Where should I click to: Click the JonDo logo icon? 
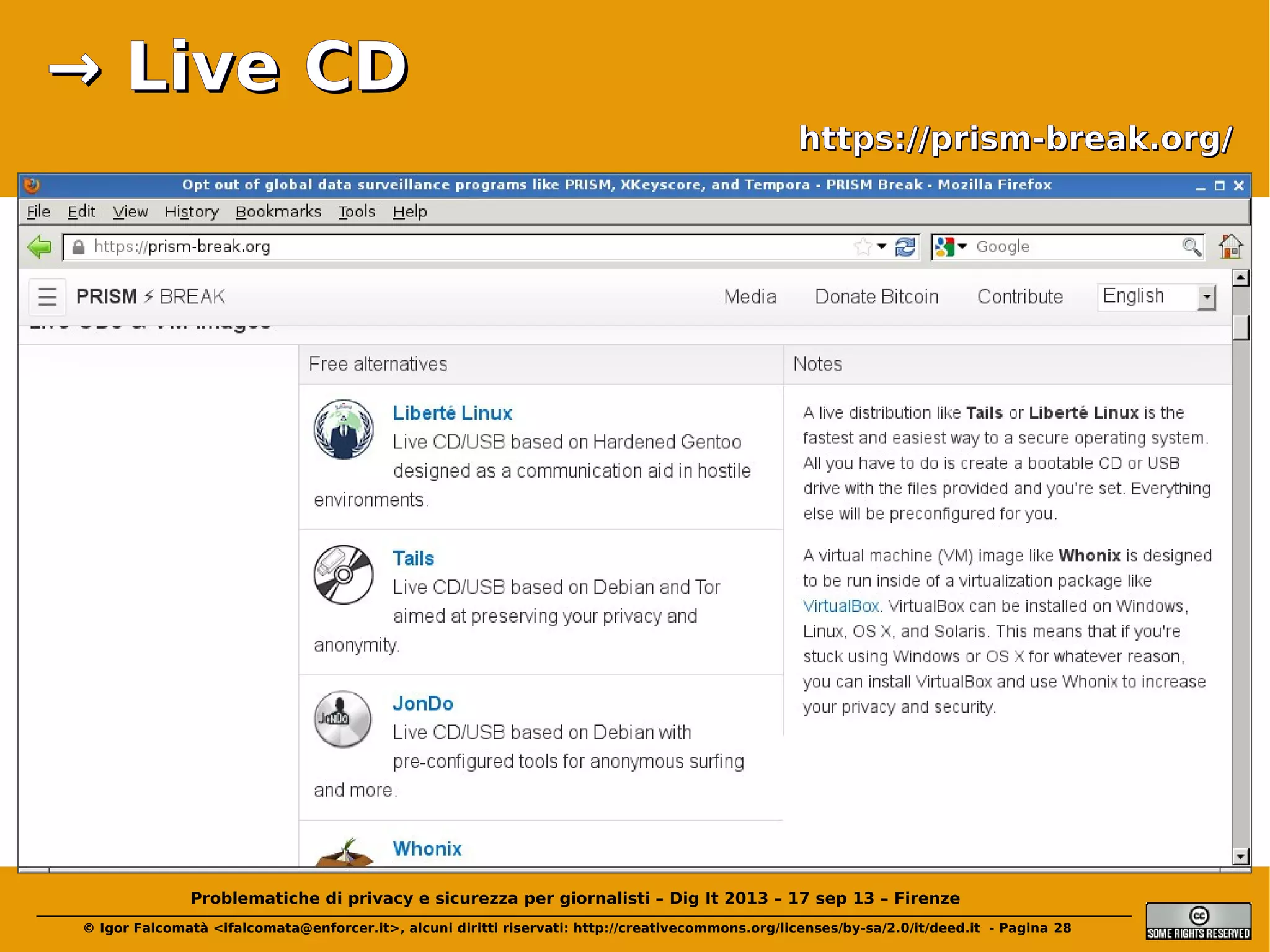pyautogui.click(x=343, y=719)
